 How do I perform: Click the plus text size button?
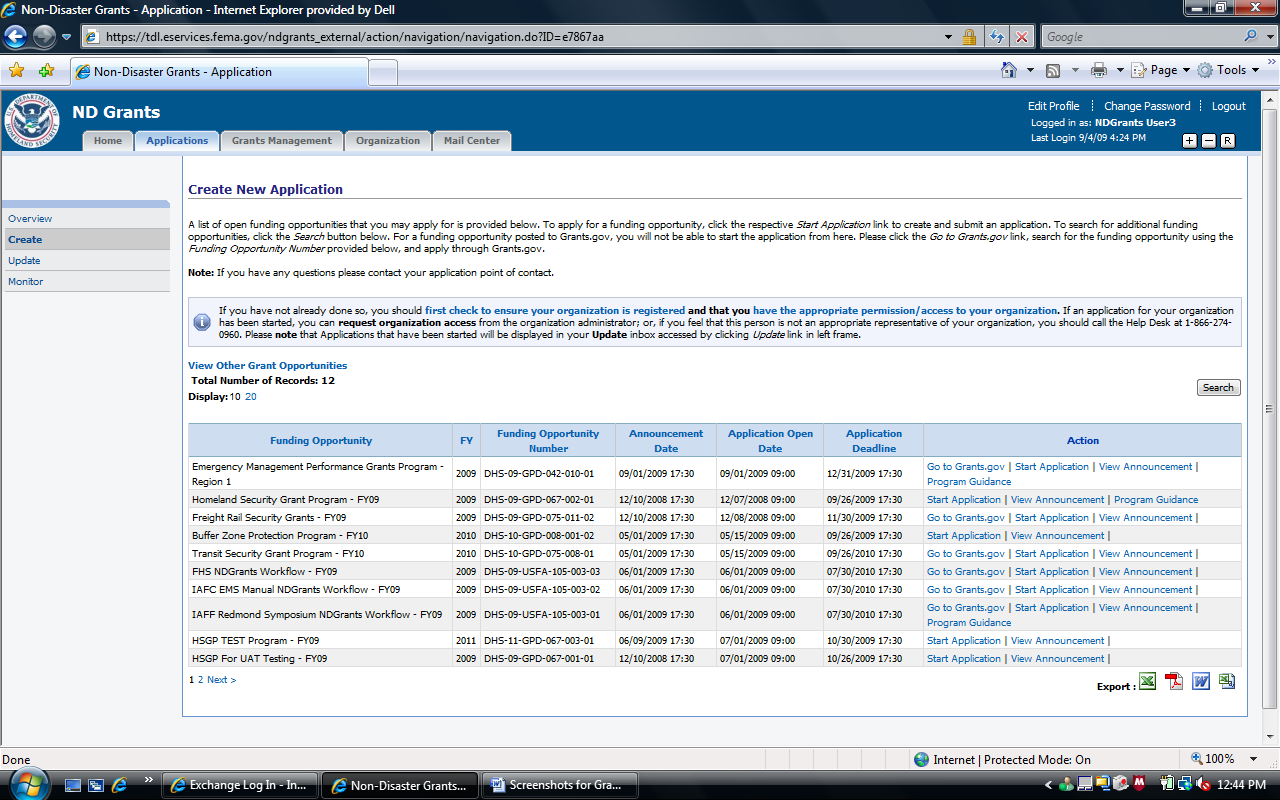1189,141
